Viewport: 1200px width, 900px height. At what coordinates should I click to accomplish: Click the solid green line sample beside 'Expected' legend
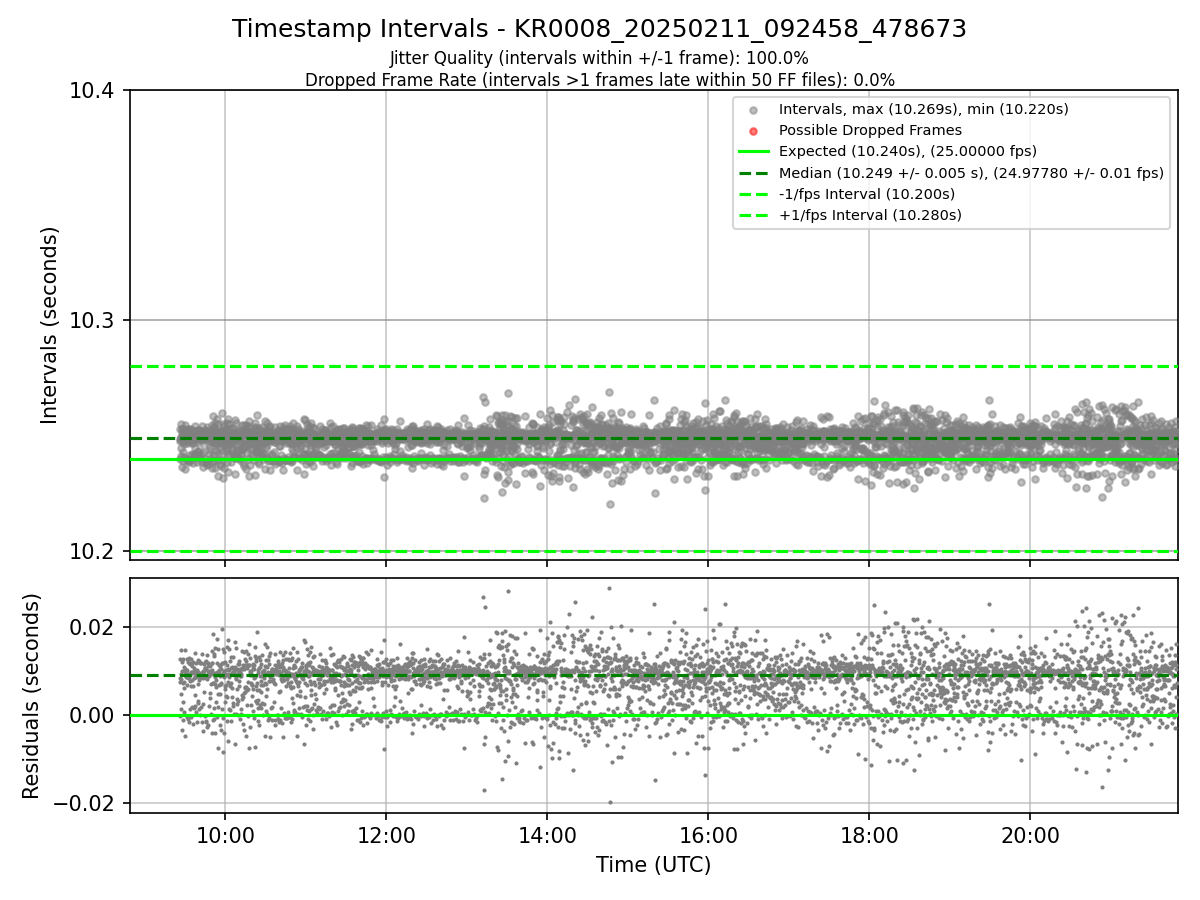pyautogui.click(x=754, y=152)
